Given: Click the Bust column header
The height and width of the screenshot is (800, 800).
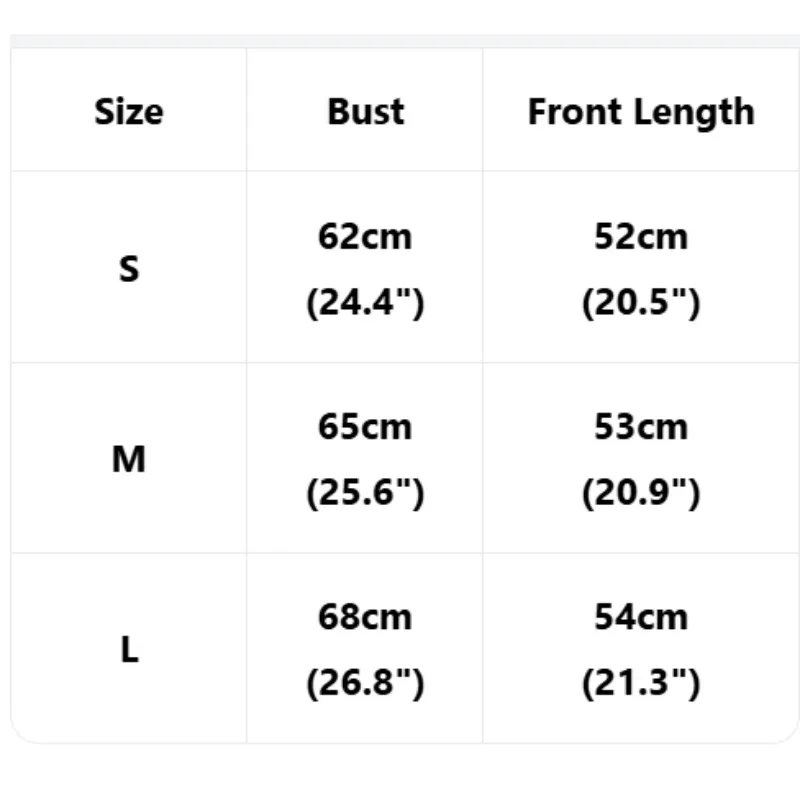Looking at the screenshot, I should coord(366,112).
